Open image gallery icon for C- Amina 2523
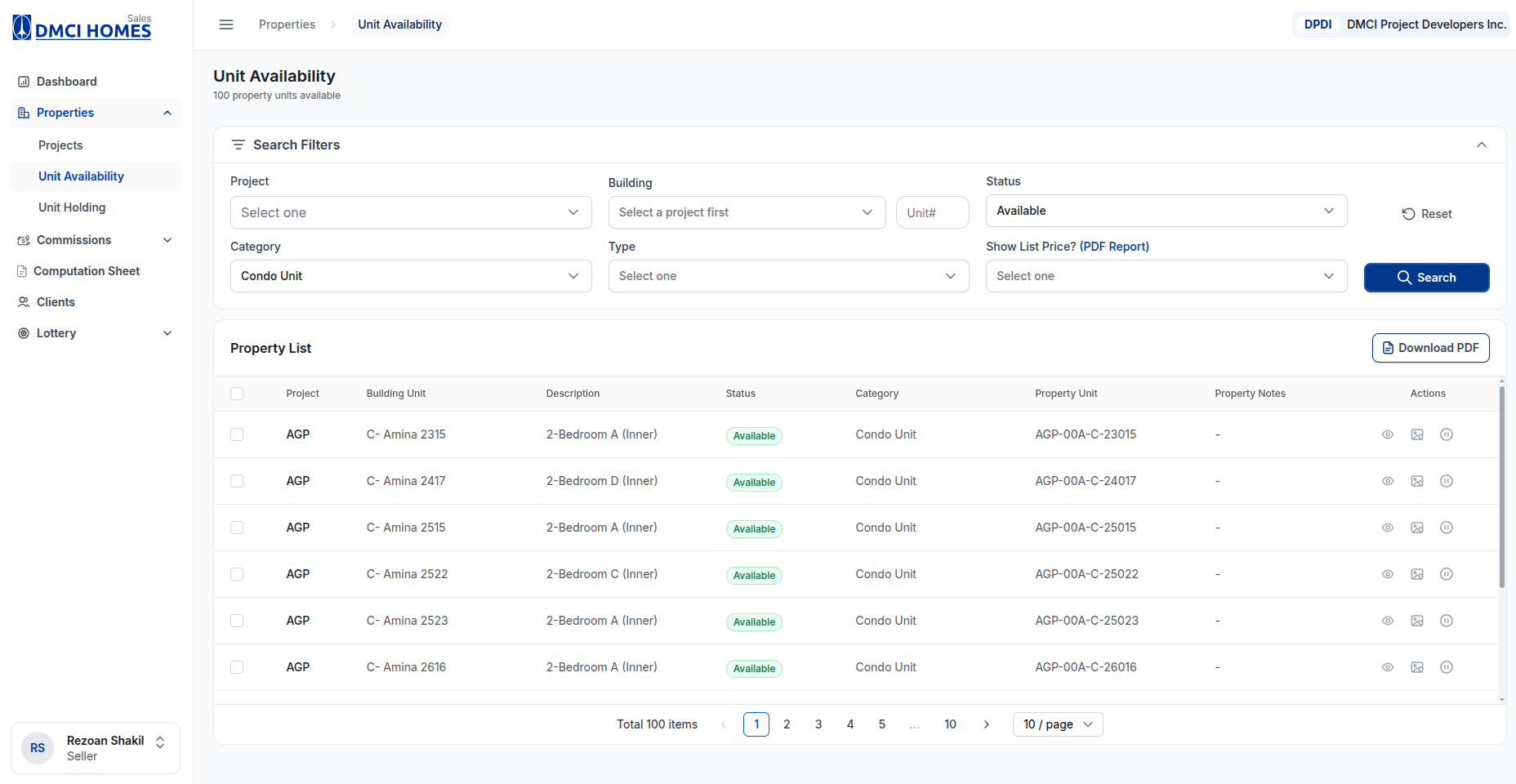 tap(1417, 621)
